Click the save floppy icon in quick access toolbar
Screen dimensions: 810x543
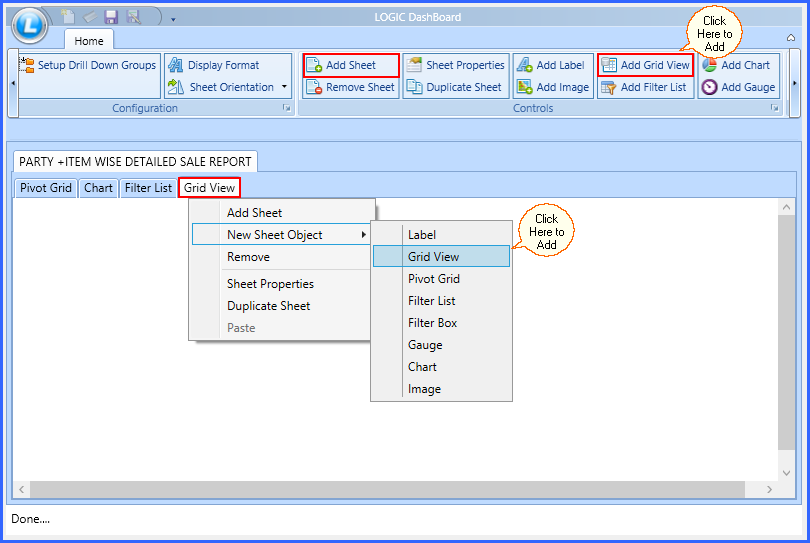(x=112, y=17)
